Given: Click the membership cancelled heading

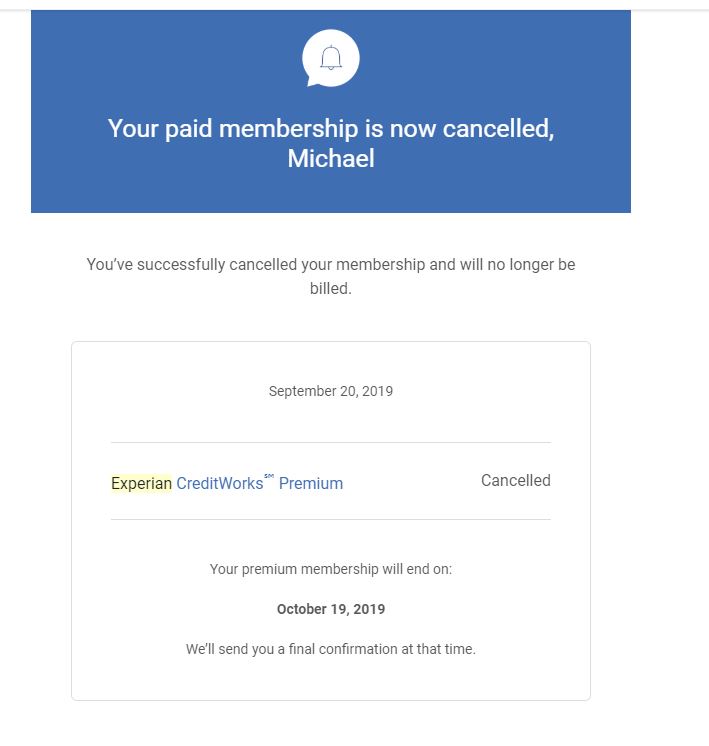Looking at the screenshot, I should 331,143.
